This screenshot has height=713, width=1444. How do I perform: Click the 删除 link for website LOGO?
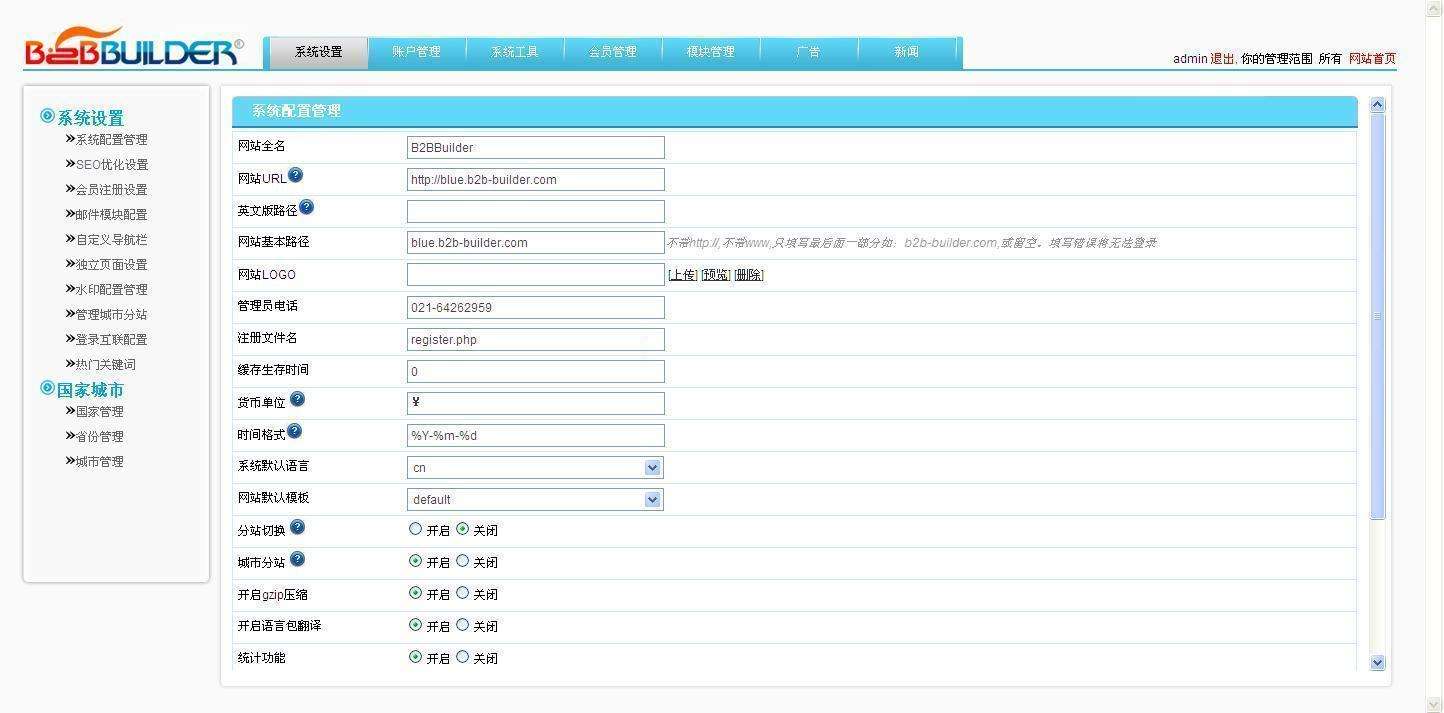749,275
